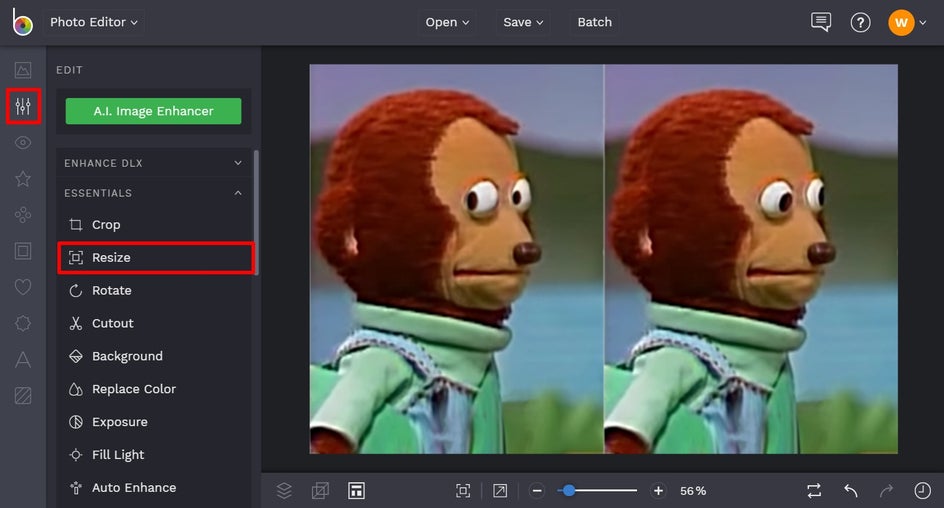Image resolution: width=944 pixels, height=508 pixels.
Task: Open the Textures sidebar icon
Action: pos(23,395)
